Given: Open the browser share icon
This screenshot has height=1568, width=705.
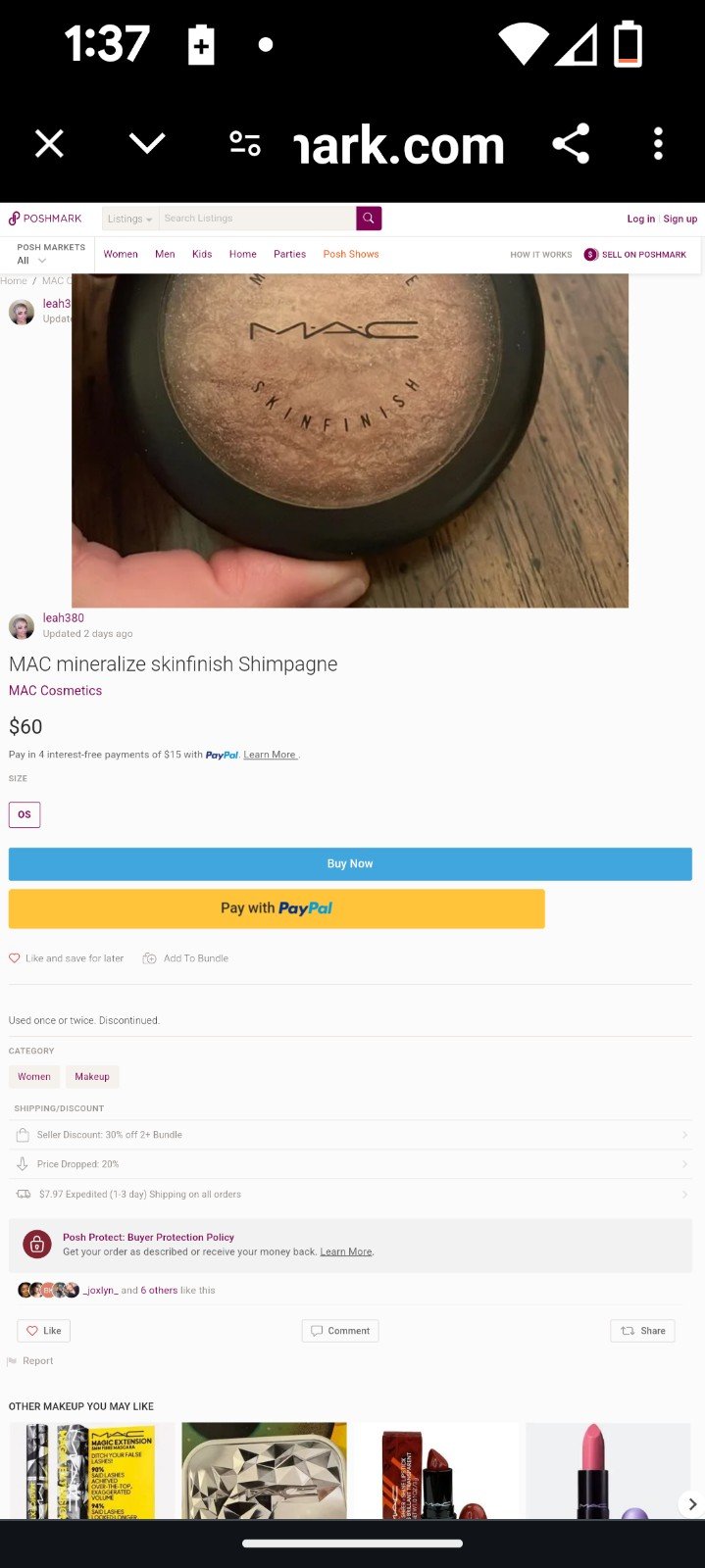Looking at the screenshot, I should (x=571, y=143).
